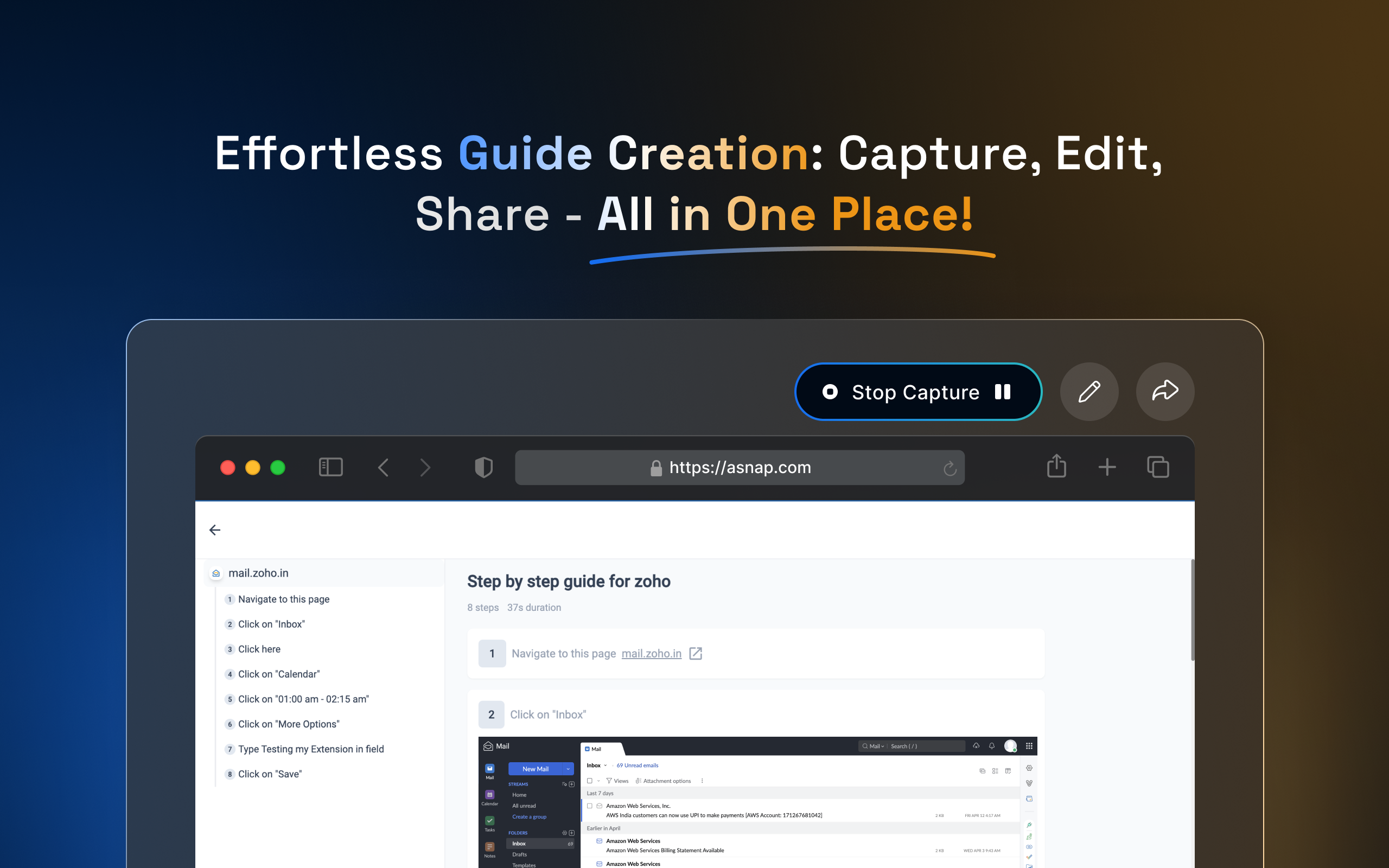Reload the page with refresh icon

(950, 468)
